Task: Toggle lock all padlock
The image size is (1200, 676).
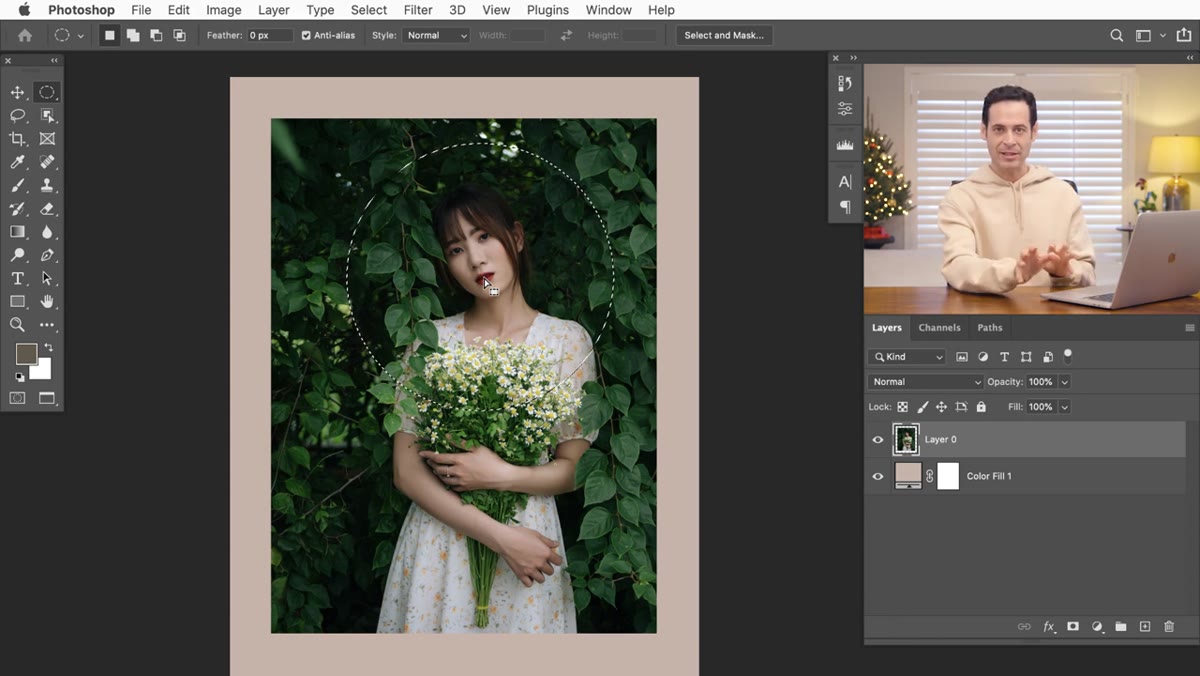Action: point(981,407)
